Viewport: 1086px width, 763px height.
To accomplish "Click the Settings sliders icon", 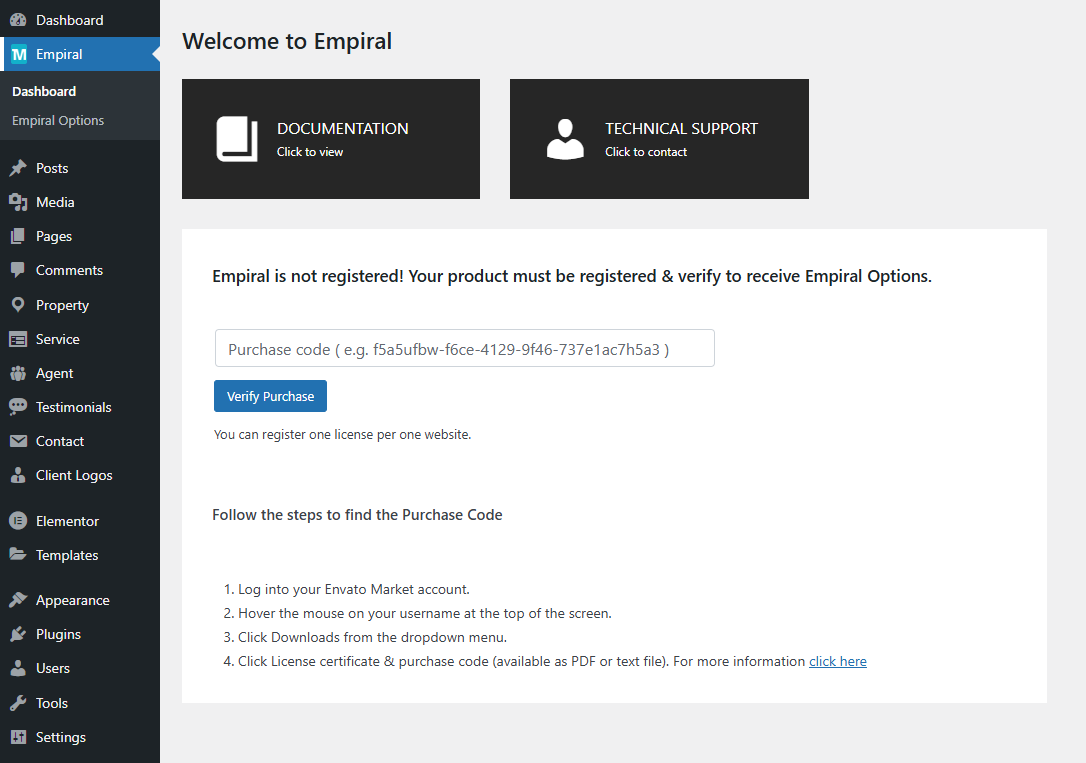I will (18, 737).
